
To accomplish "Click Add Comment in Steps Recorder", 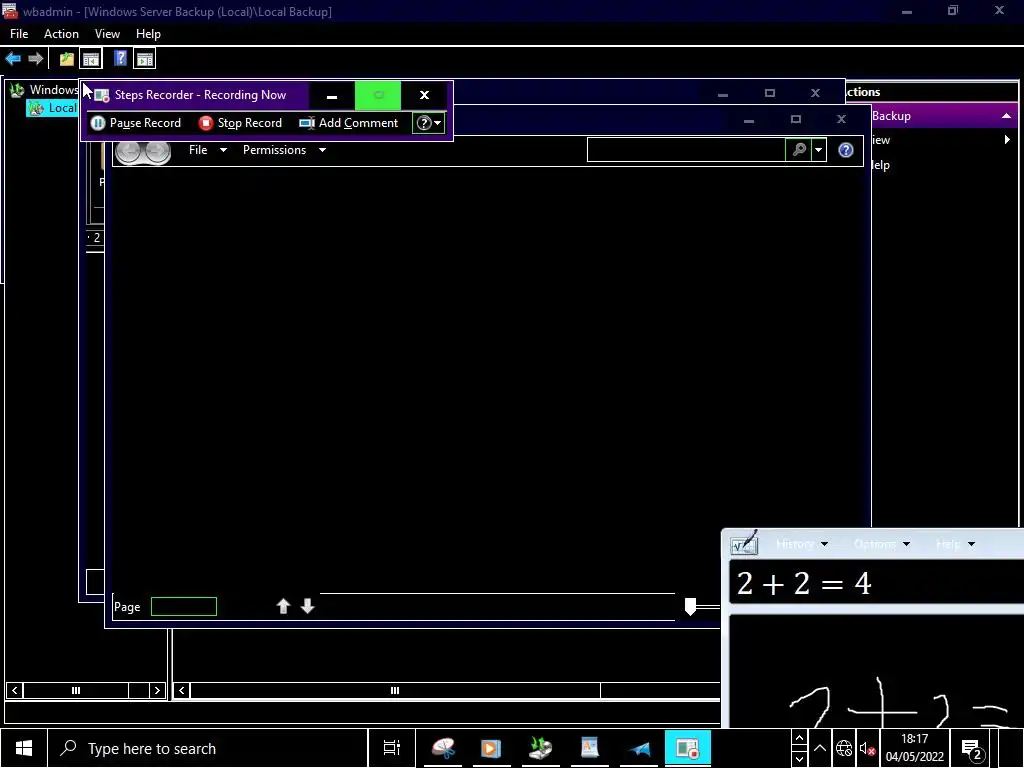I will click(349, 123).
